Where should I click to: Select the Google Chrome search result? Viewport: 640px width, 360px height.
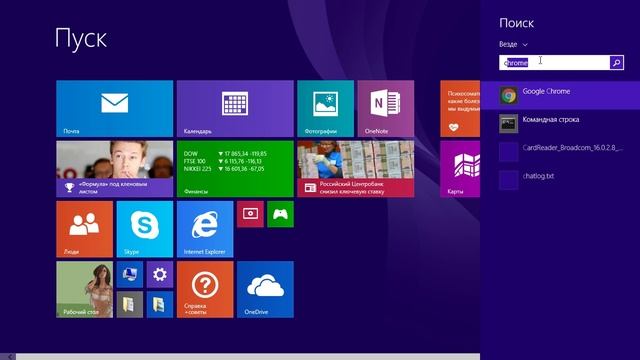point(560,95)
